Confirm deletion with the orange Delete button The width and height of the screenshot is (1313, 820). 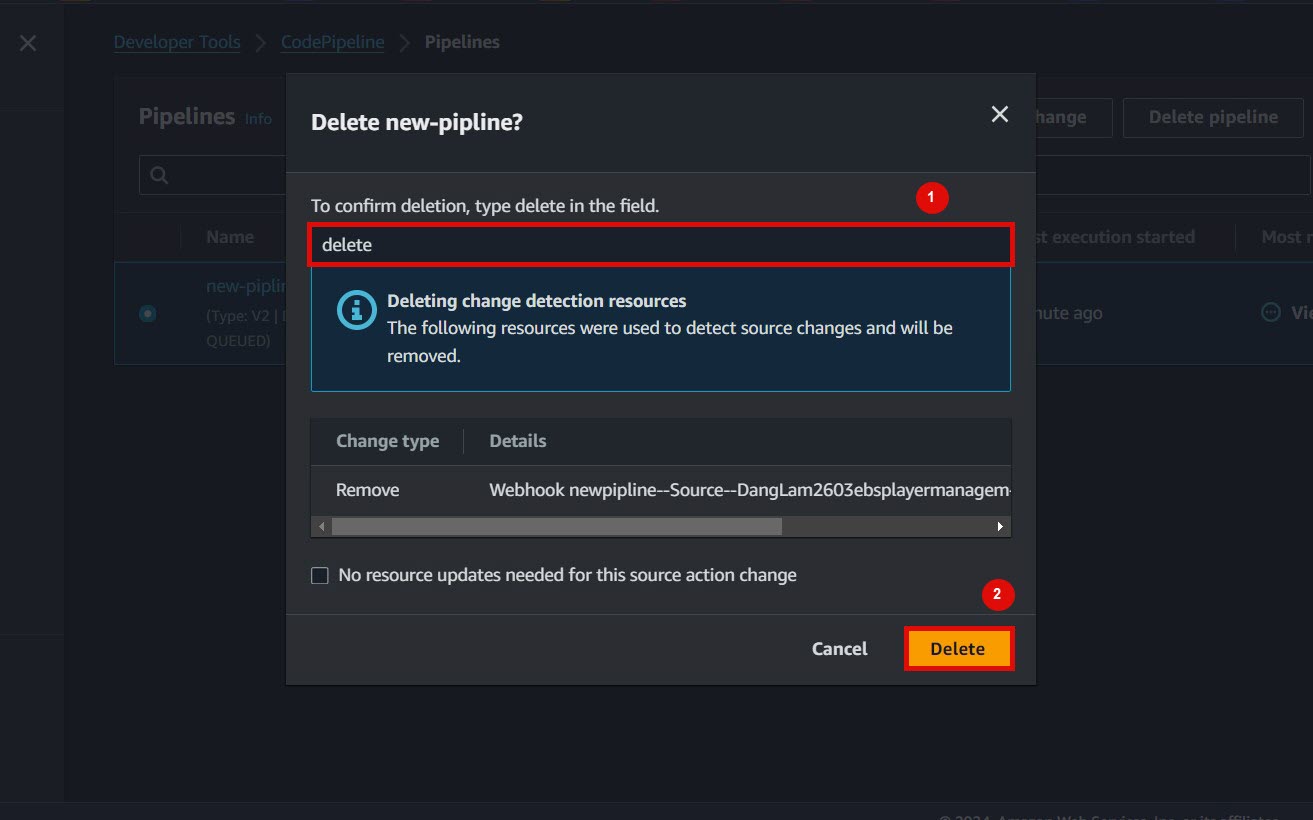click(958, 649)
